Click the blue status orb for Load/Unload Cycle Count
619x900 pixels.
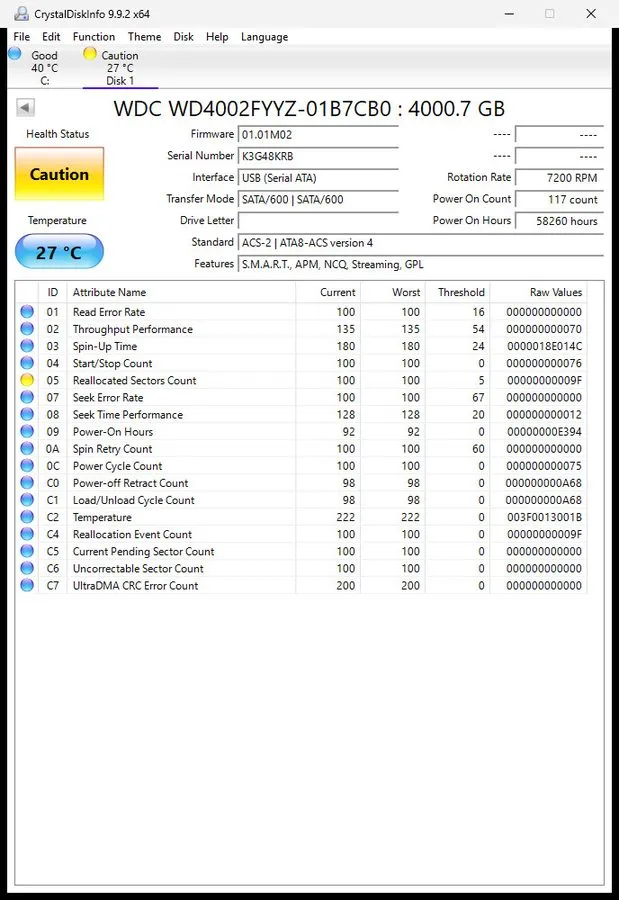(x=27, y=500)
